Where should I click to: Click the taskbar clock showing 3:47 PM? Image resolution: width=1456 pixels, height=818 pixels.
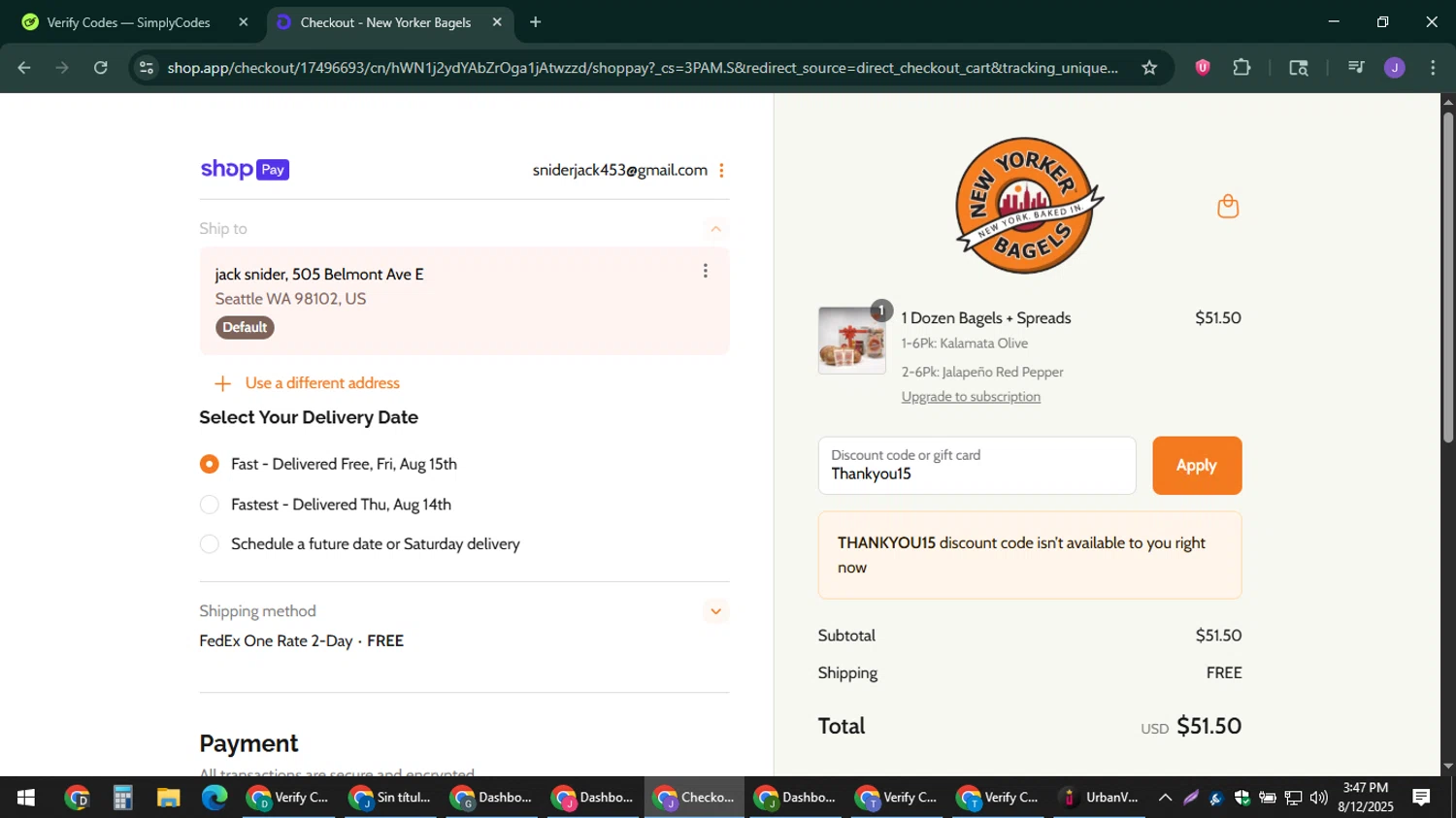pos(1365,798)
